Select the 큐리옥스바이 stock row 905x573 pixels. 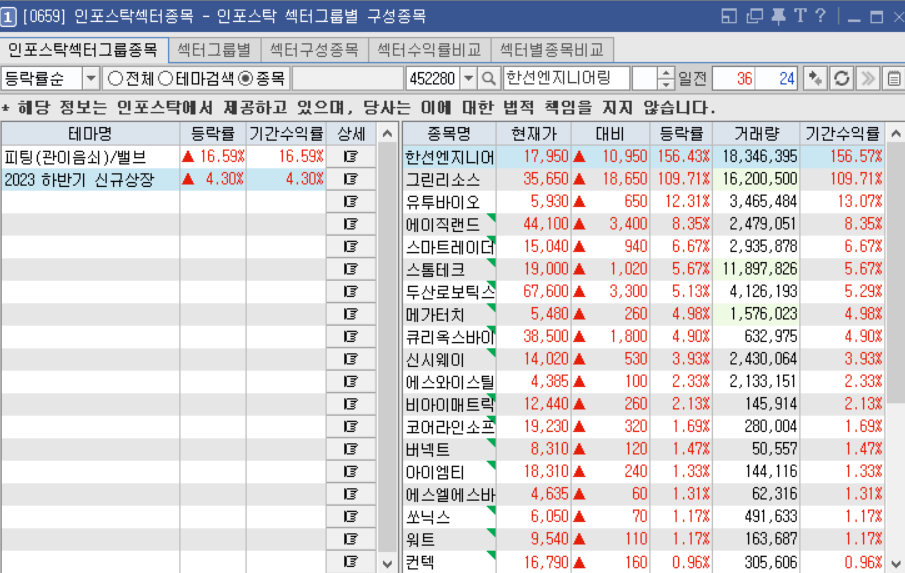(644, 336)
